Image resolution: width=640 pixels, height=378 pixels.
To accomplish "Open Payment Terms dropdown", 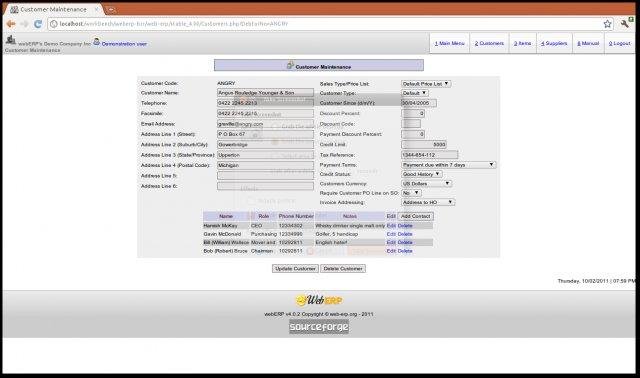I will pyautogui.click(x=449, y=165).
